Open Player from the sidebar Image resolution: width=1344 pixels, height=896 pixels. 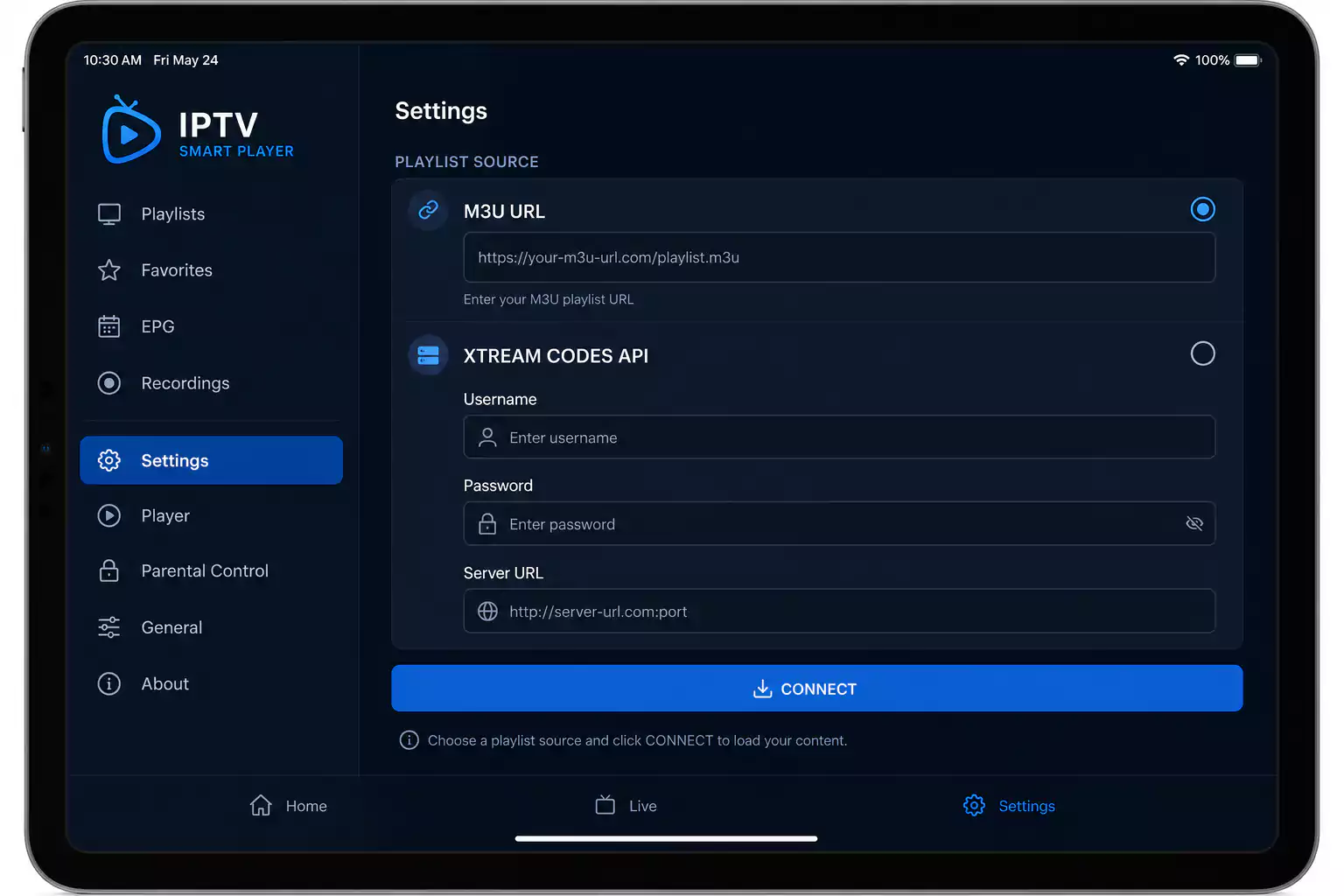tap(211, 516)
